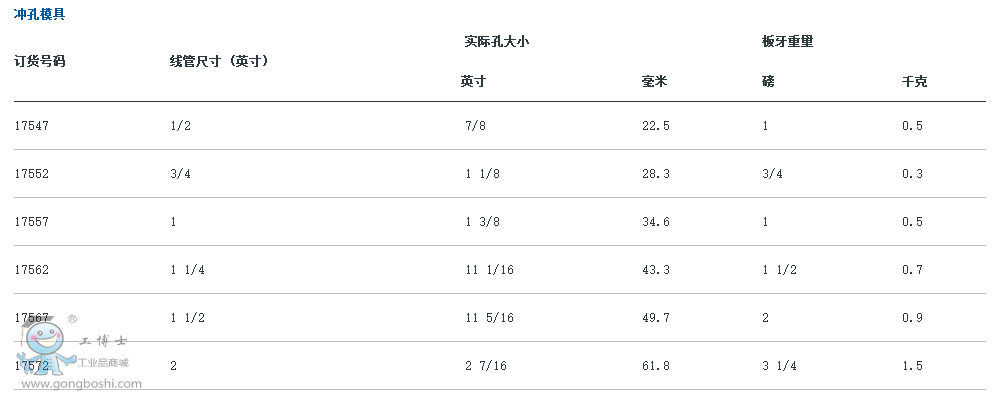999x403 pixels.
Task: Click order number 17562
Action: click(x=32, y=270)
